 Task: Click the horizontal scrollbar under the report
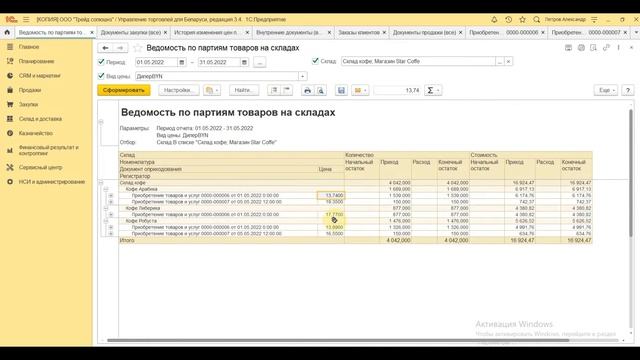[338, 340]
